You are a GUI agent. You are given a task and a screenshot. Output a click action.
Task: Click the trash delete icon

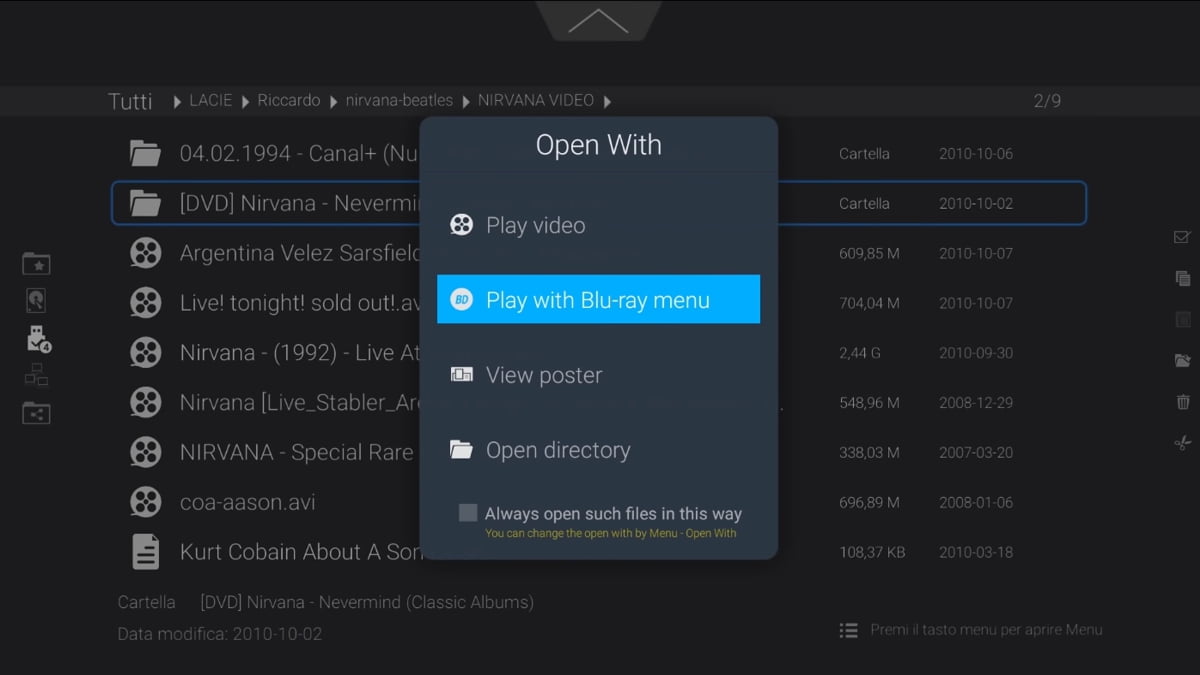tap(1183, 402)
